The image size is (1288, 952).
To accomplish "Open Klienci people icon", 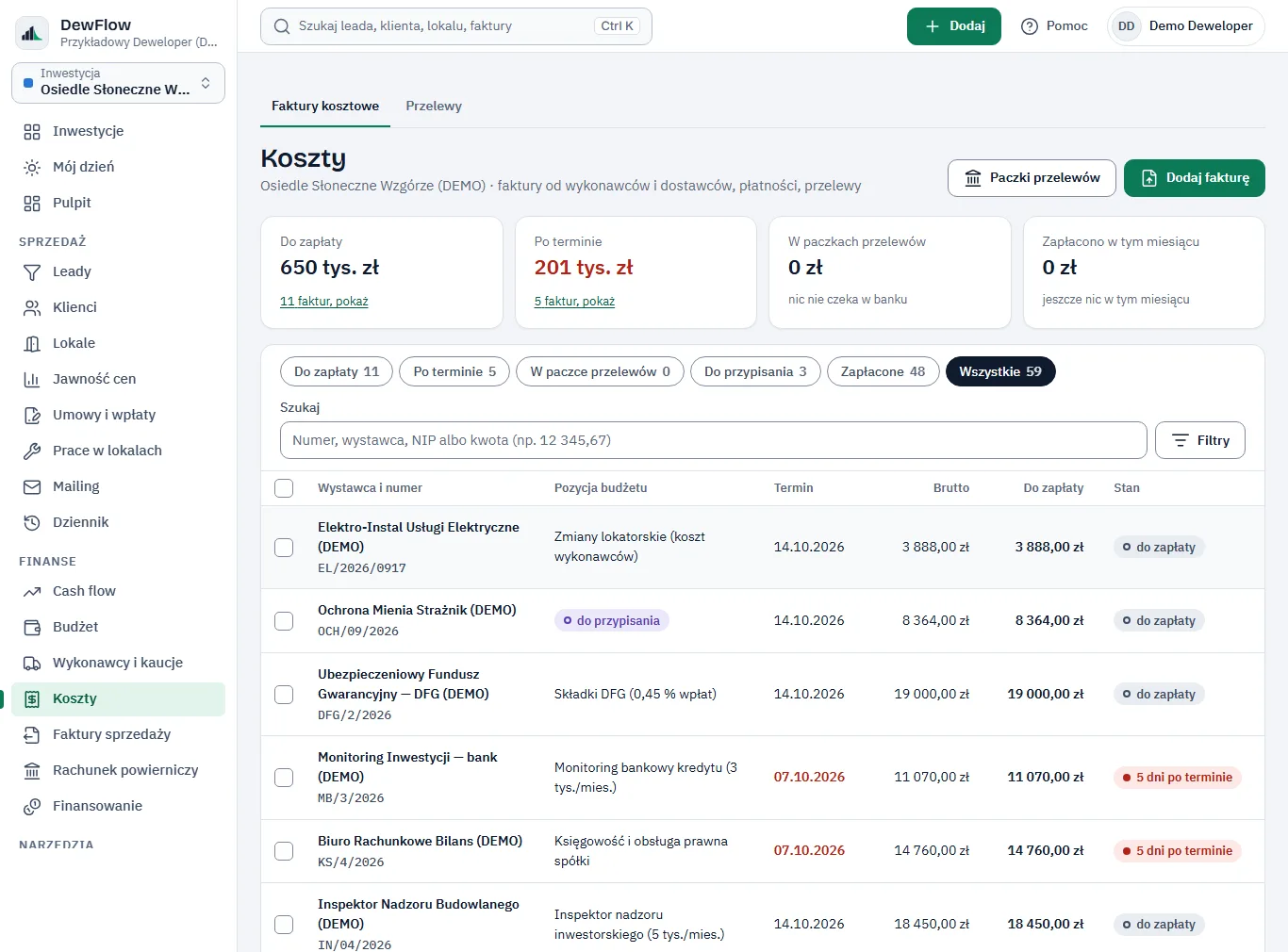I will pyautogui.click(x=32, y=307).
